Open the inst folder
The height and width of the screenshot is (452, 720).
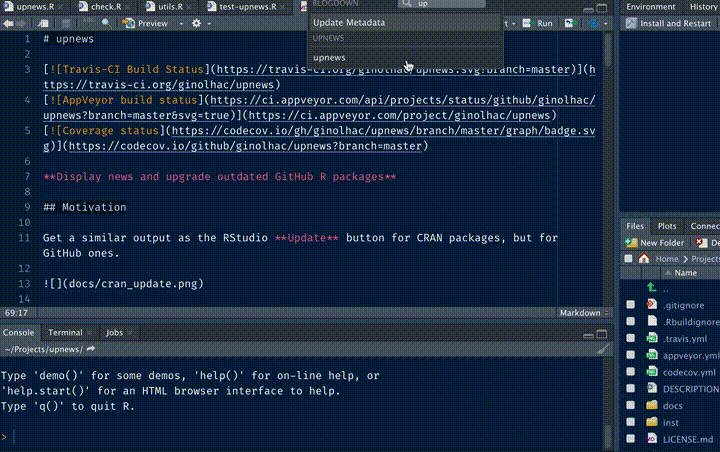[670, 423]
